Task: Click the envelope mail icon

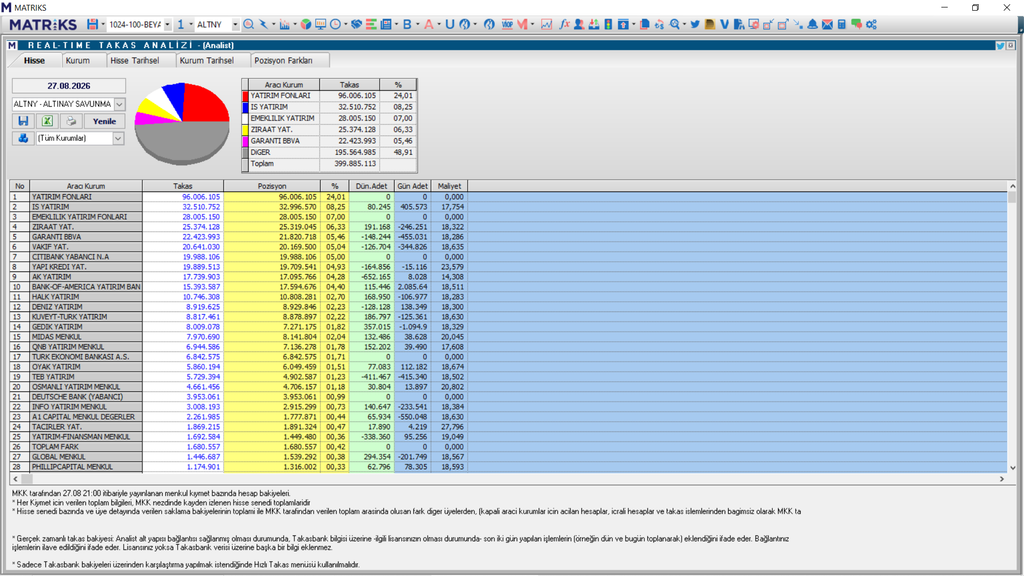Action: [827, 24]
